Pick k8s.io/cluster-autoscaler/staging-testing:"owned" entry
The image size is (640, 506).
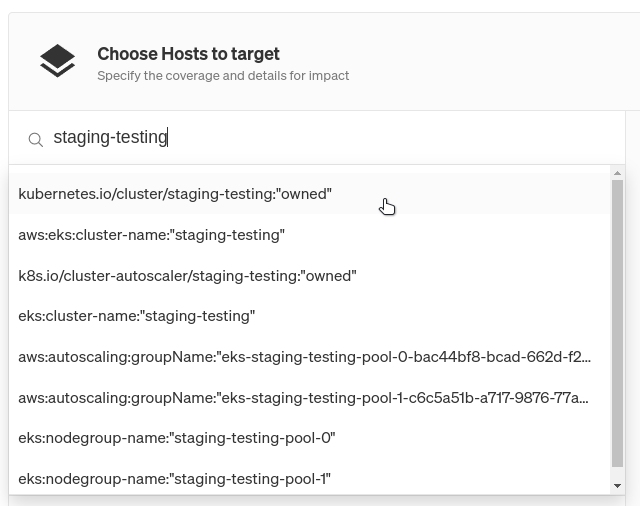[x=309, y=275]
